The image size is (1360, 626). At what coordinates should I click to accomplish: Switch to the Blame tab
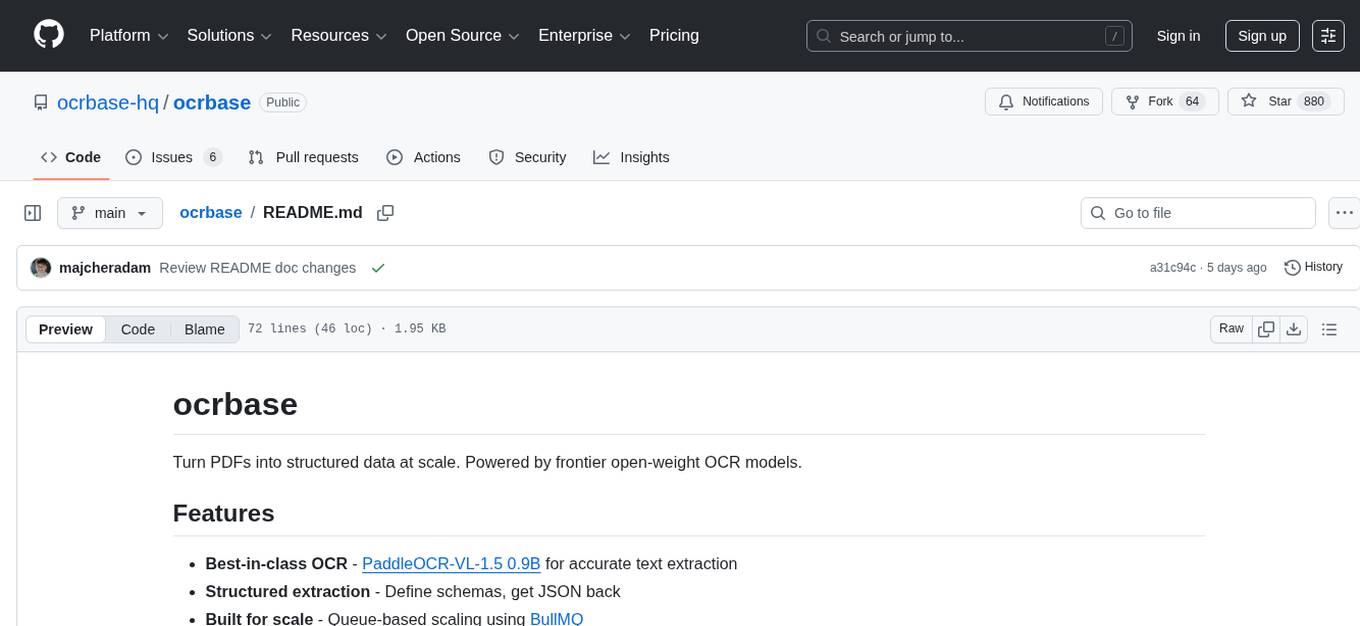click(x=204, y=329)
